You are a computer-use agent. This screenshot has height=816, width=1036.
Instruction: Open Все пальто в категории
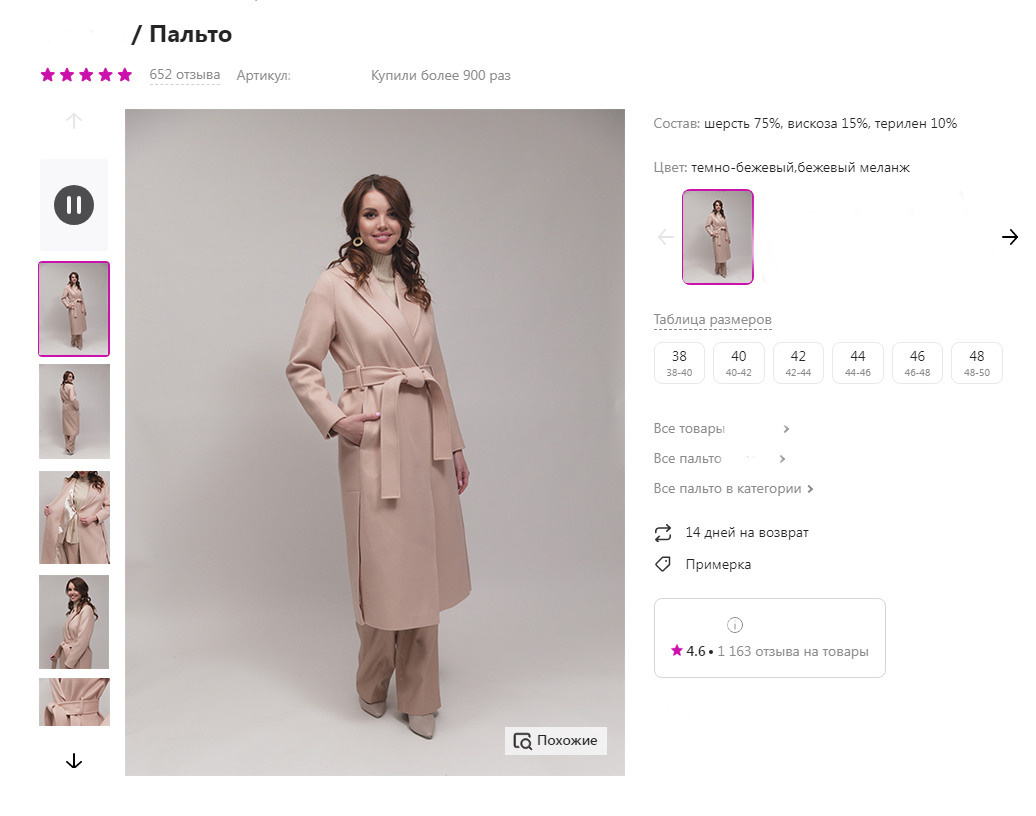coord(733,489)
